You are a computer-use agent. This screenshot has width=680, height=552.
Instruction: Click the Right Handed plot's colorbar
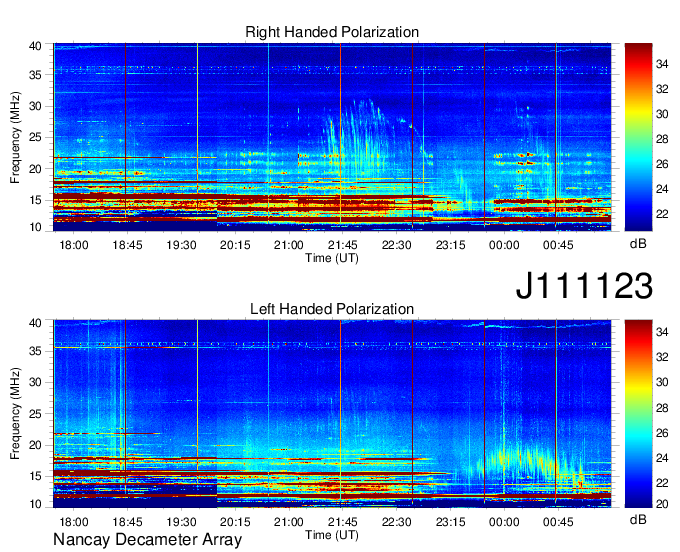coord(638,137)
